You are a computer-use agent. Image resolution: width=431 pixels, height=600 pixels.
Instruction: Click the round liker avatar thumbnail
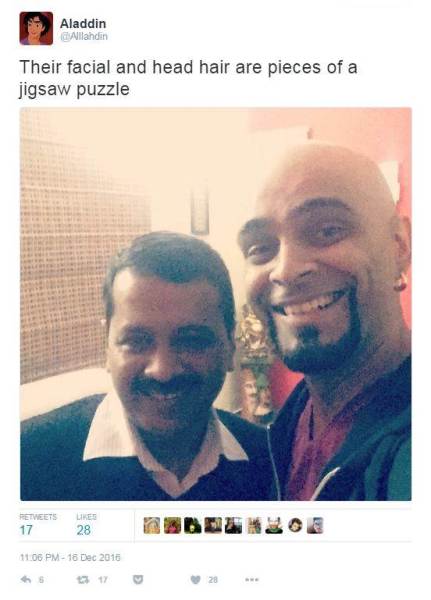tap(295, 526)
